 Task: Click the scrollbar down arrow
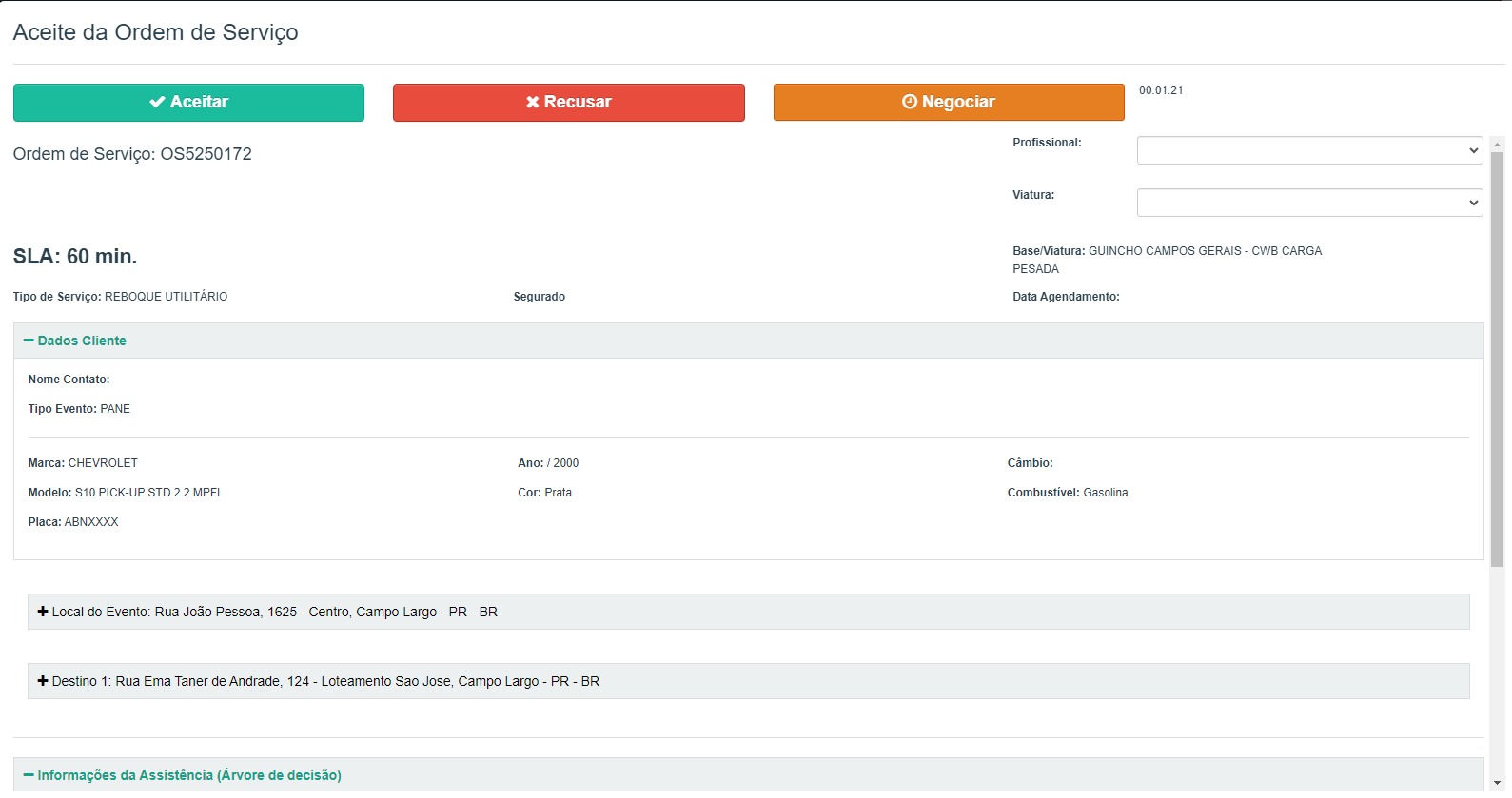[1498, 783]
